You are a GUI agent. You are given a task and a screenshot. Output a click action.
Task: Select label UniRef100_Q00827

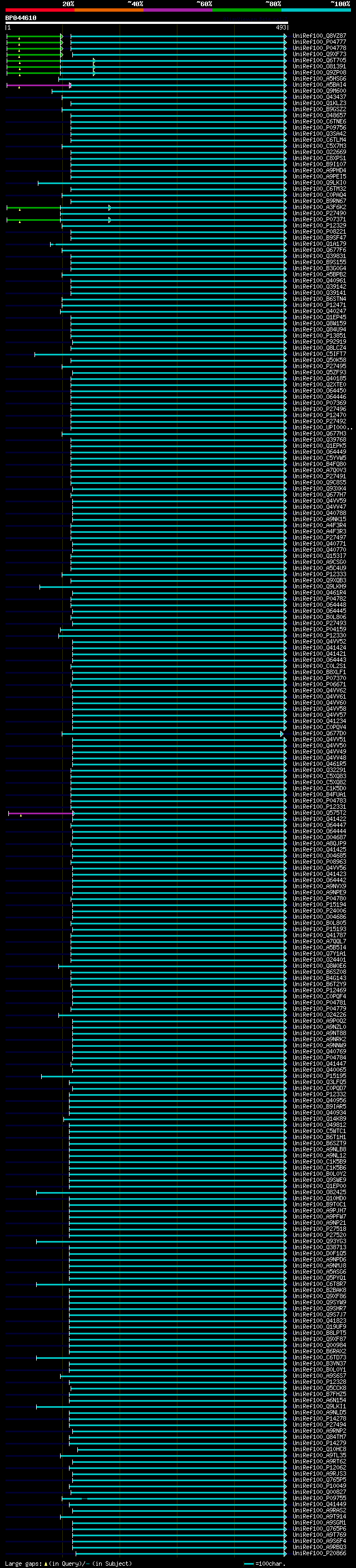pyautogui.click(x=319, y=1492)
